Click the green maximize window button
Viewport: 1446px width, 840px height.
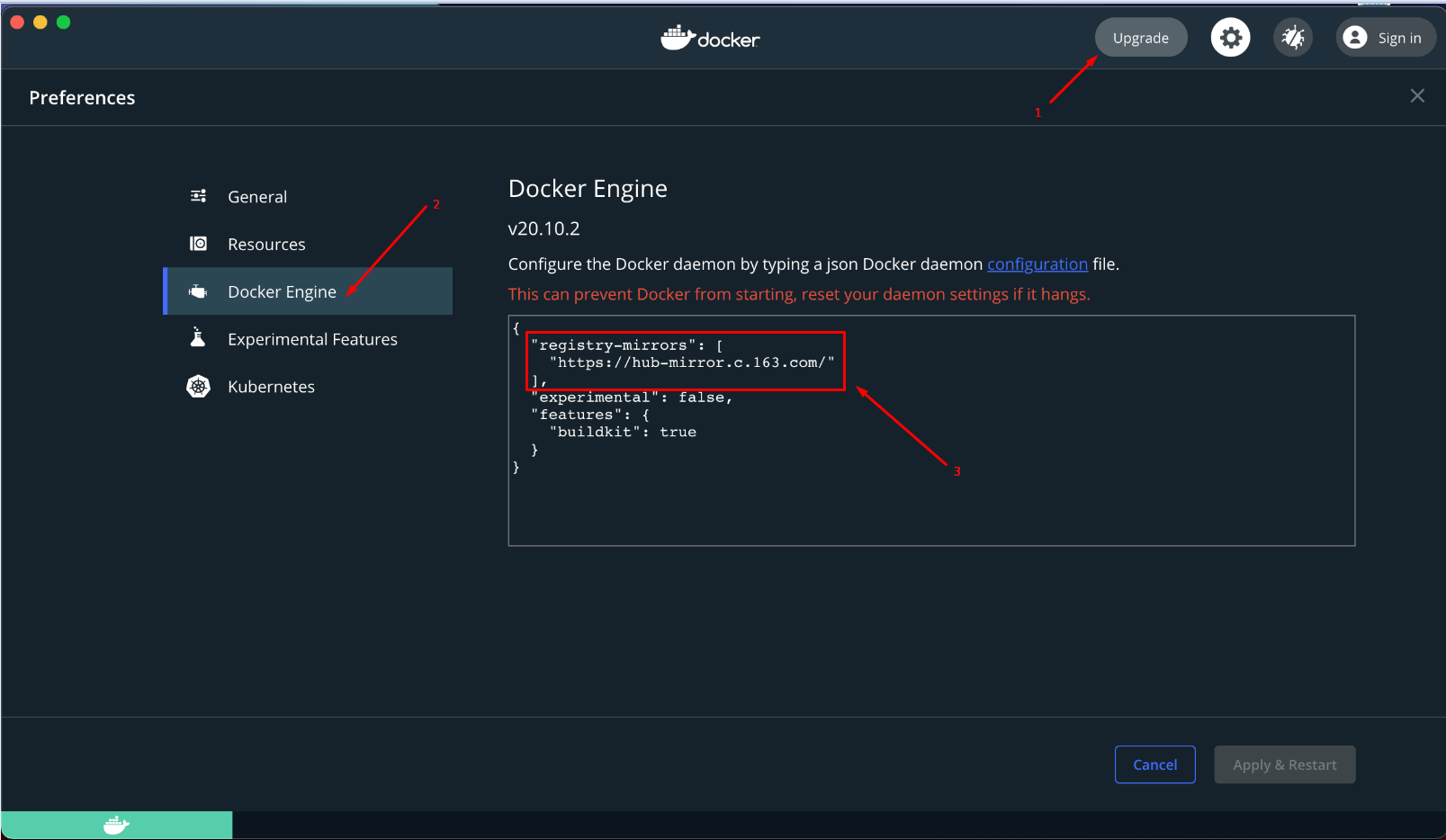[64, 22]
